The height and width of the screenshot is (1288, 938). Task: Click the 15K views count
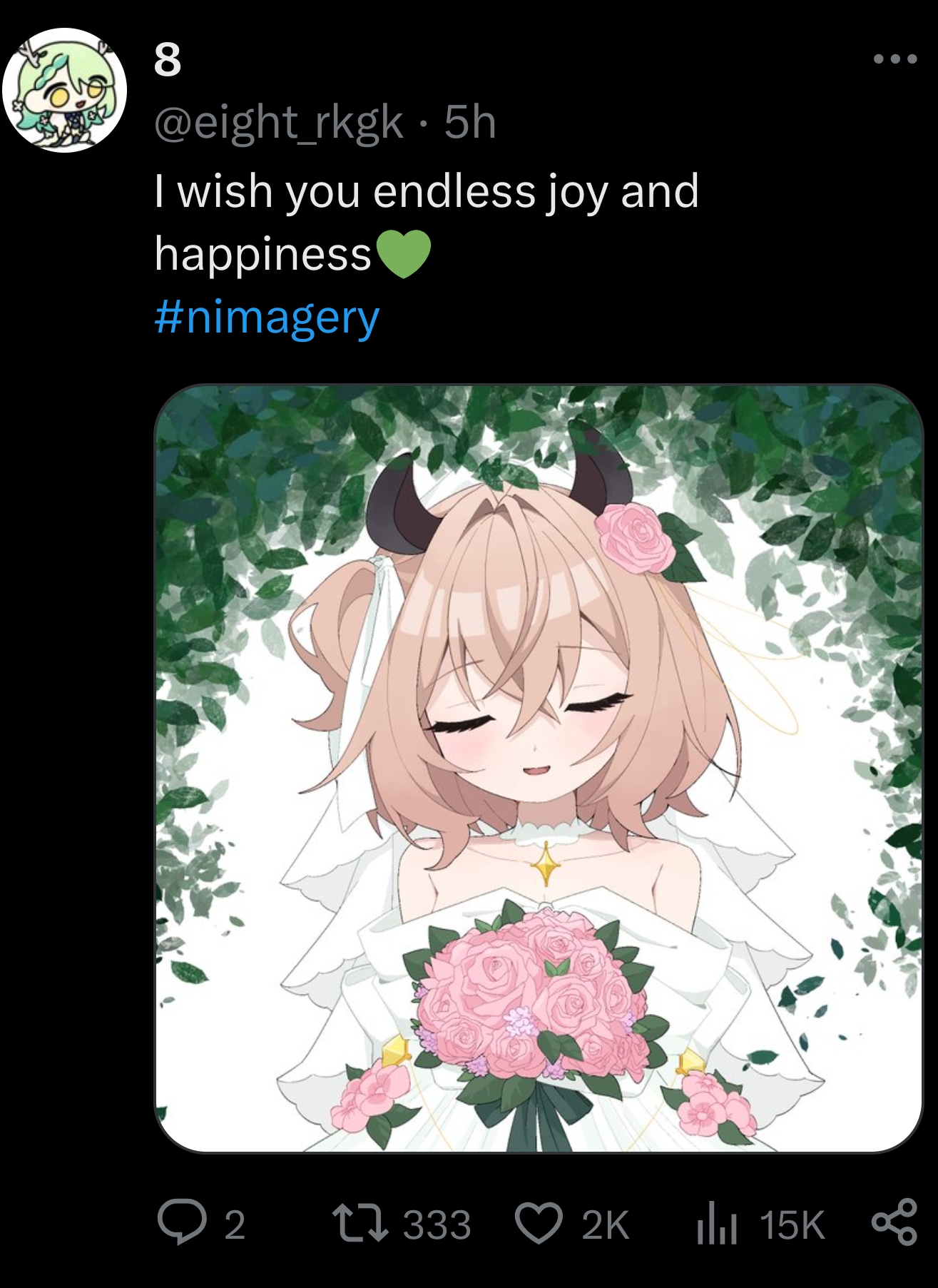pyautogui.click(x=792, y=1225)
